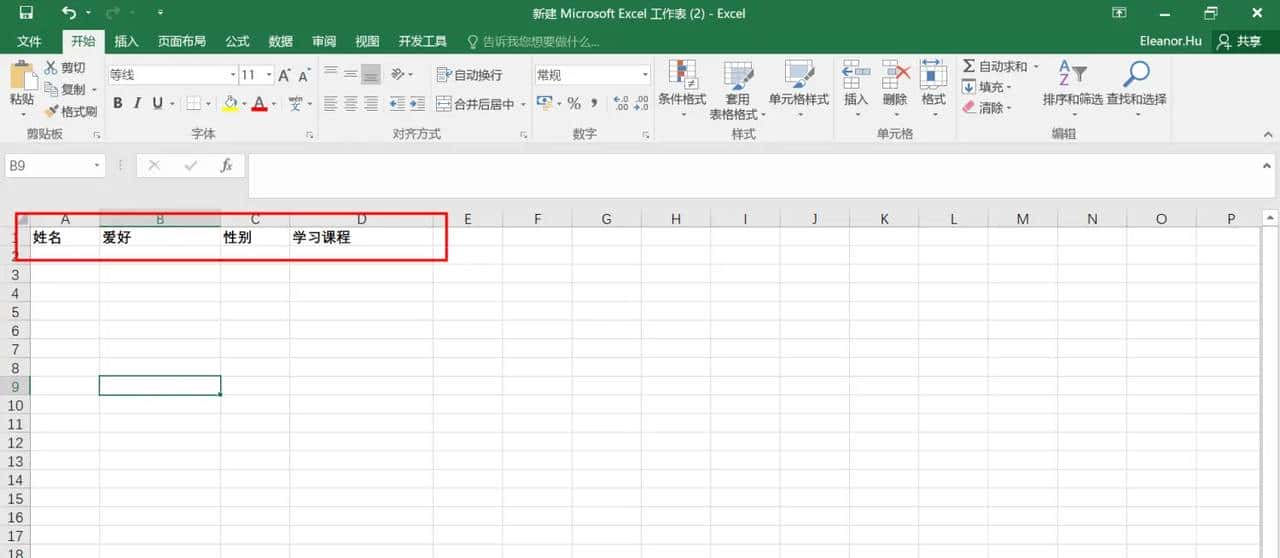The height and width of the screenshot is (558, 1280).
Task: Click into the formula bar
Action: click(755, 175)
